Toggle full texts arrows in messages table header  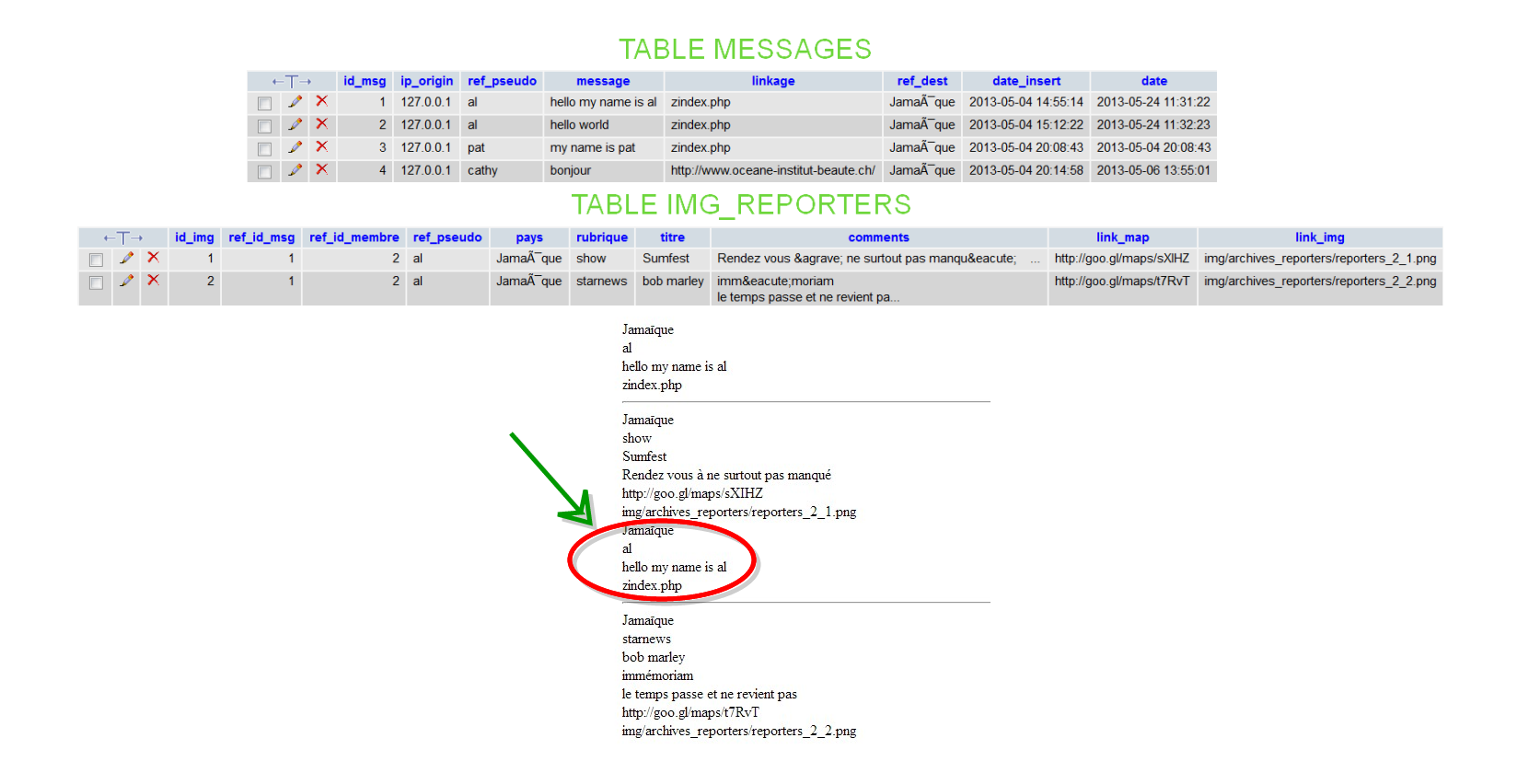(x=292, y=82)
